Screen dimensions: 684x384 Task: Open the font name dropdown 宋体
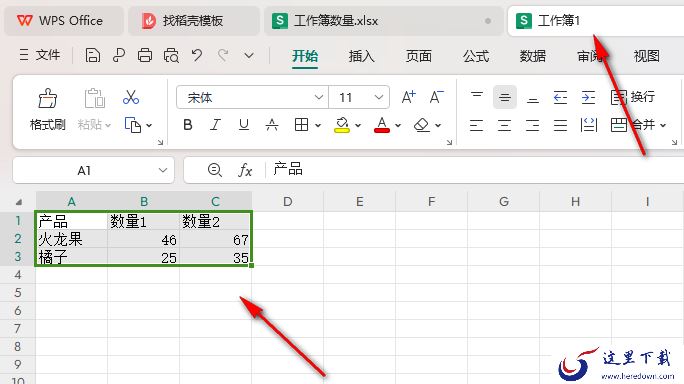point(319,97)
